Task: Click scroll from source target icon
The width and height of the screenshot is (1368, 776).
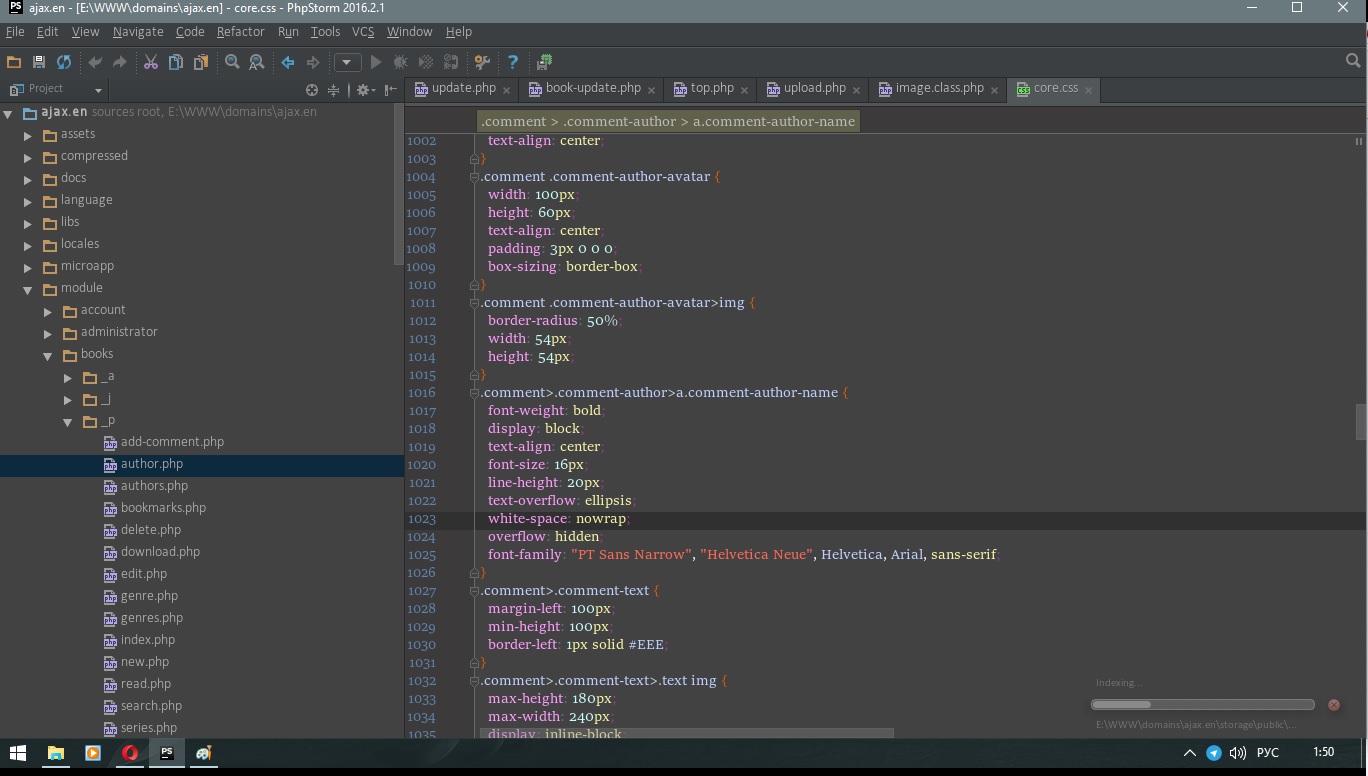Action: point(312,90)
